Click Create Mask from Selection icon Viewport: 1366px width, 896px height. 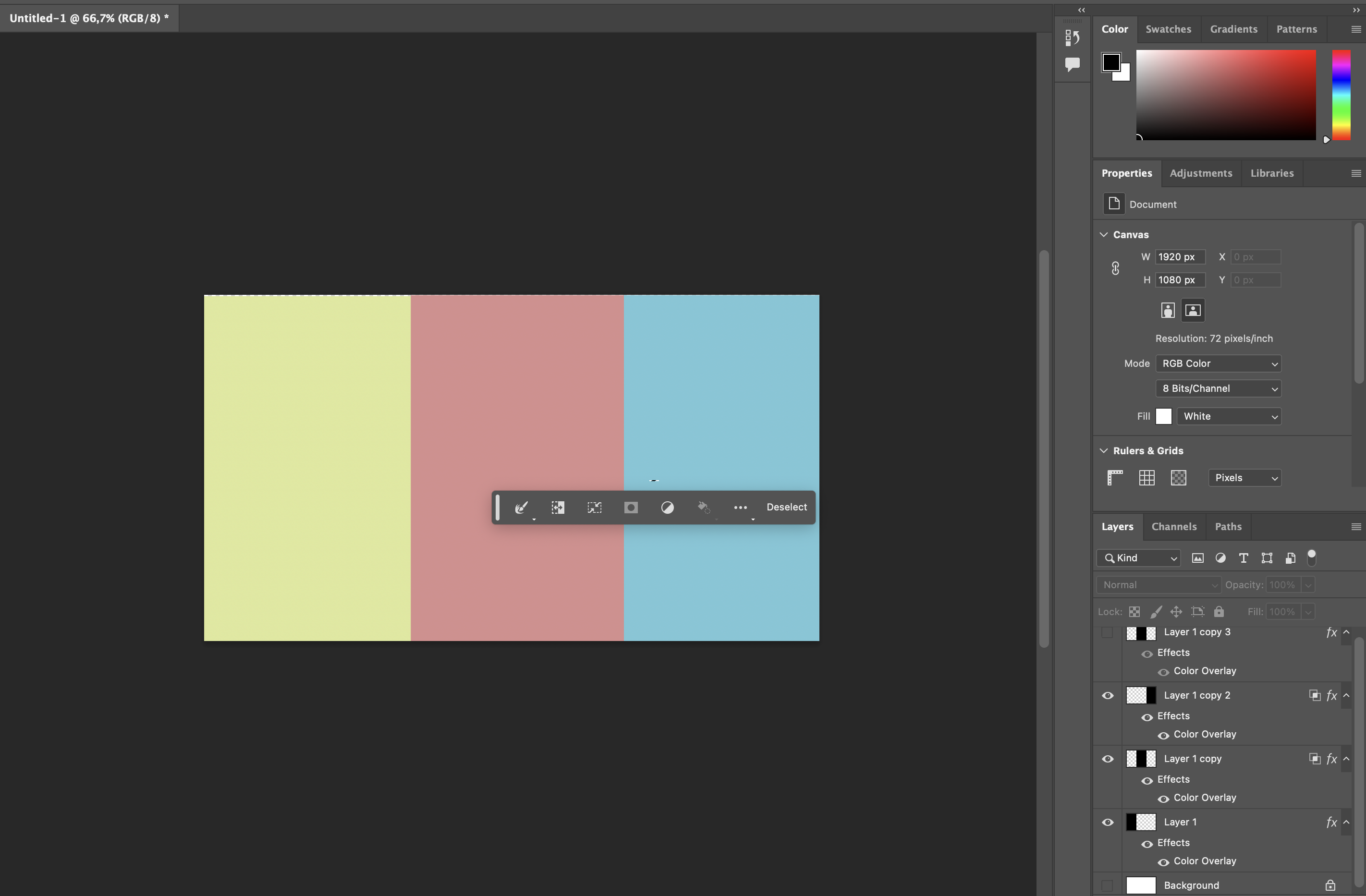click(x=631, y=507)
